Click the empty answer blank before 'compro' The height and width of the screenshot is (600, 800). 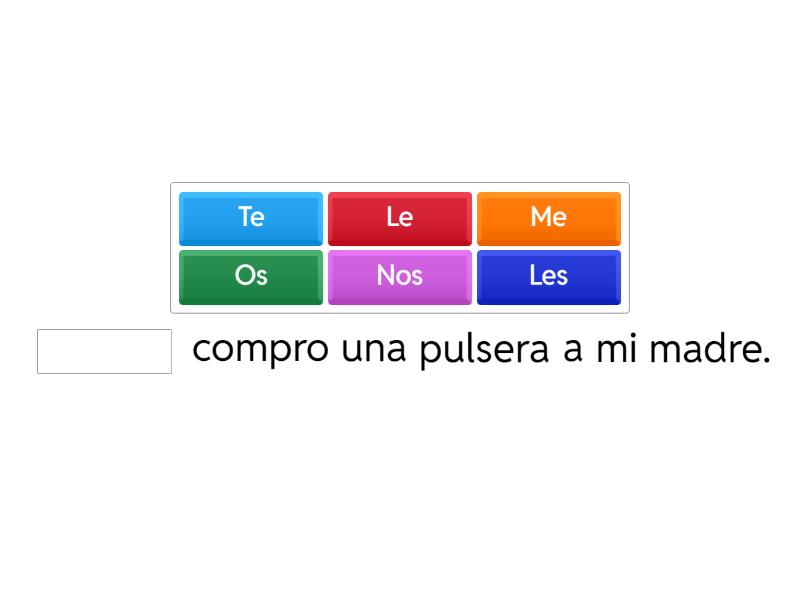tap(104, 352)
